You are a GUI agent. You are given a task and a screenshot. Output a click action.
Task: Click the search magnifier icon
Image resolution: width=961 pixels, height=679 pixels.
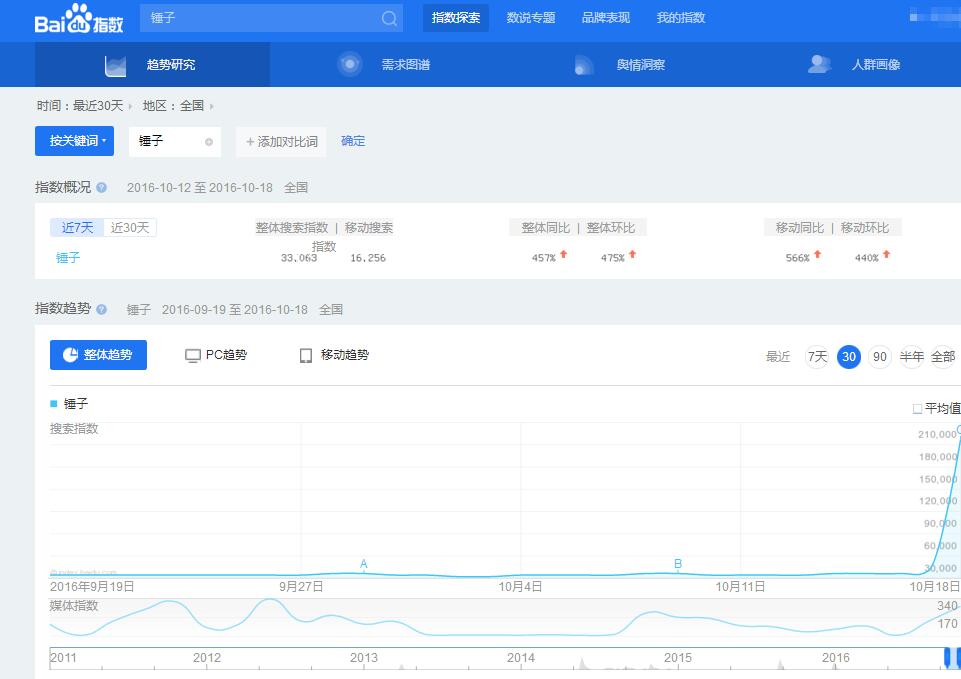click(x=389, y=18)
